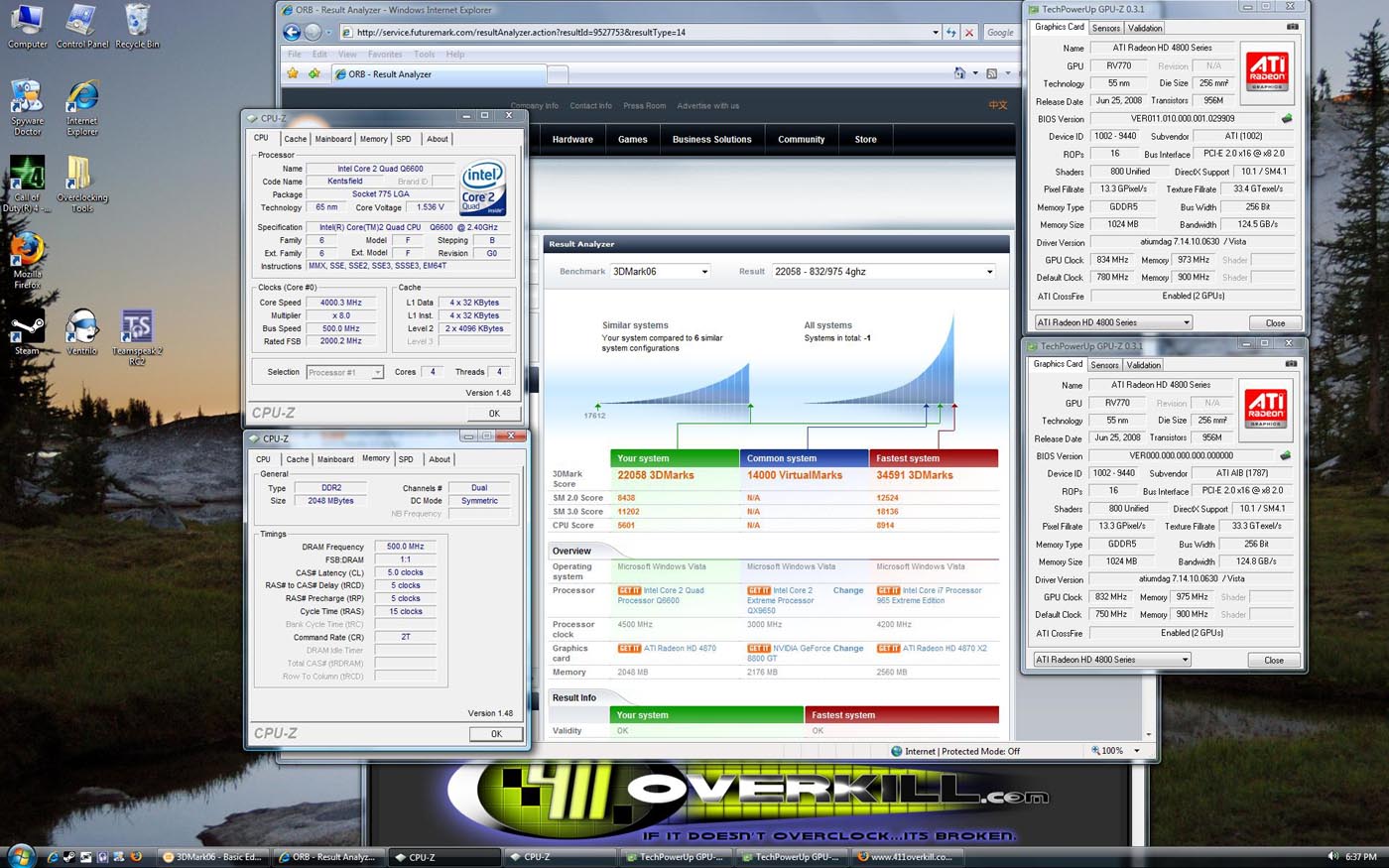This screenshot has width=1389, height=868.
Task: Select the Spyware Doctor desktop icon
Action: (27, 107)
